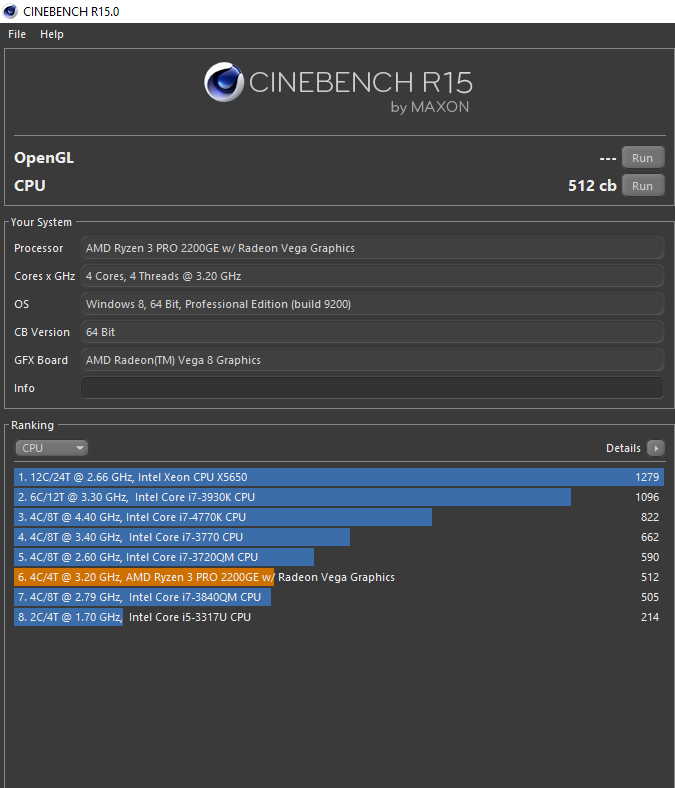Click the 214 score value

pyautogui.click(x=650, y=617)
